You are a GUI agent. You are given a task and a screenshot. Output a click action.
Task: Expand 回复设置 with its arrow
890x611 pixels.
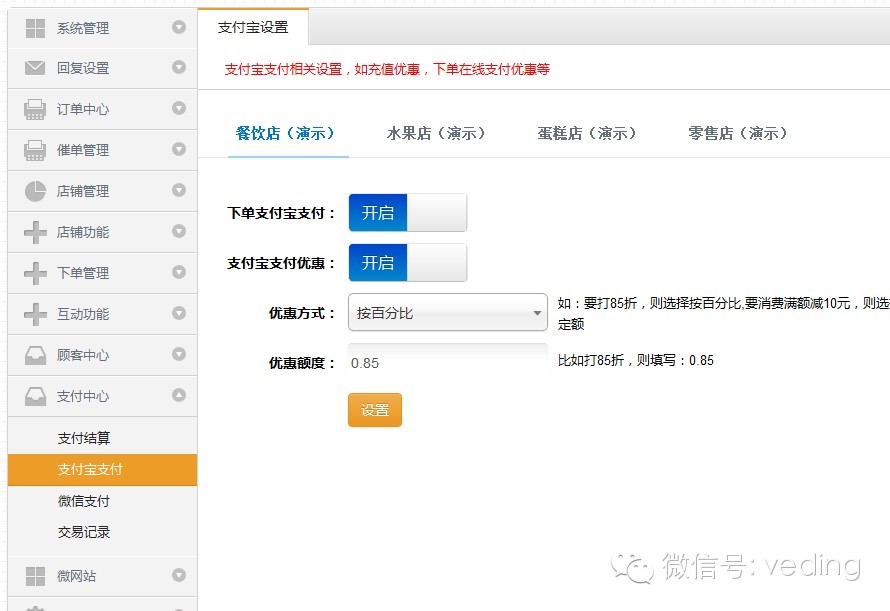(x=179, y=67)
